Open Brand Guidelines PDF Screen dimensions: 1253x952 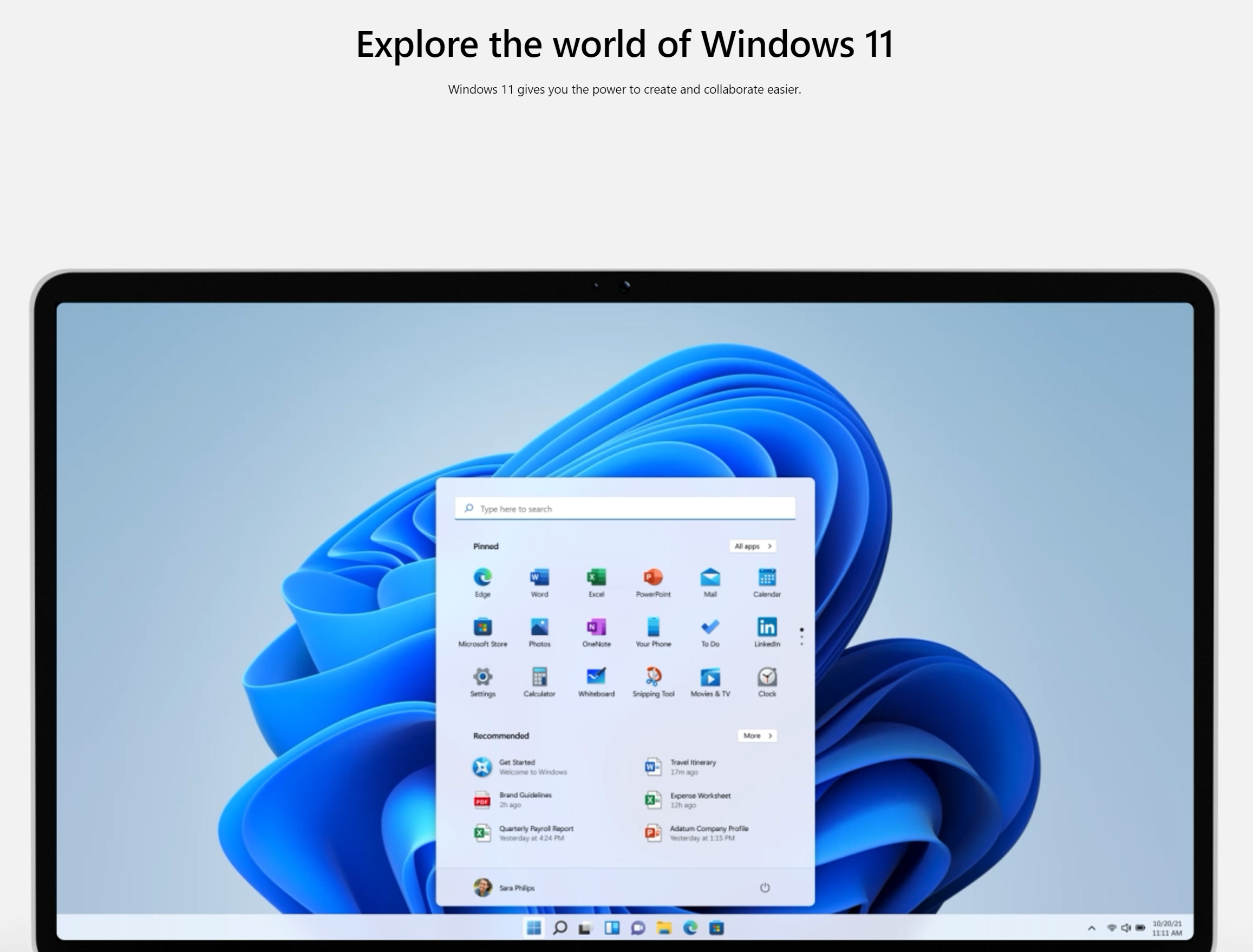tap(512, 799)
